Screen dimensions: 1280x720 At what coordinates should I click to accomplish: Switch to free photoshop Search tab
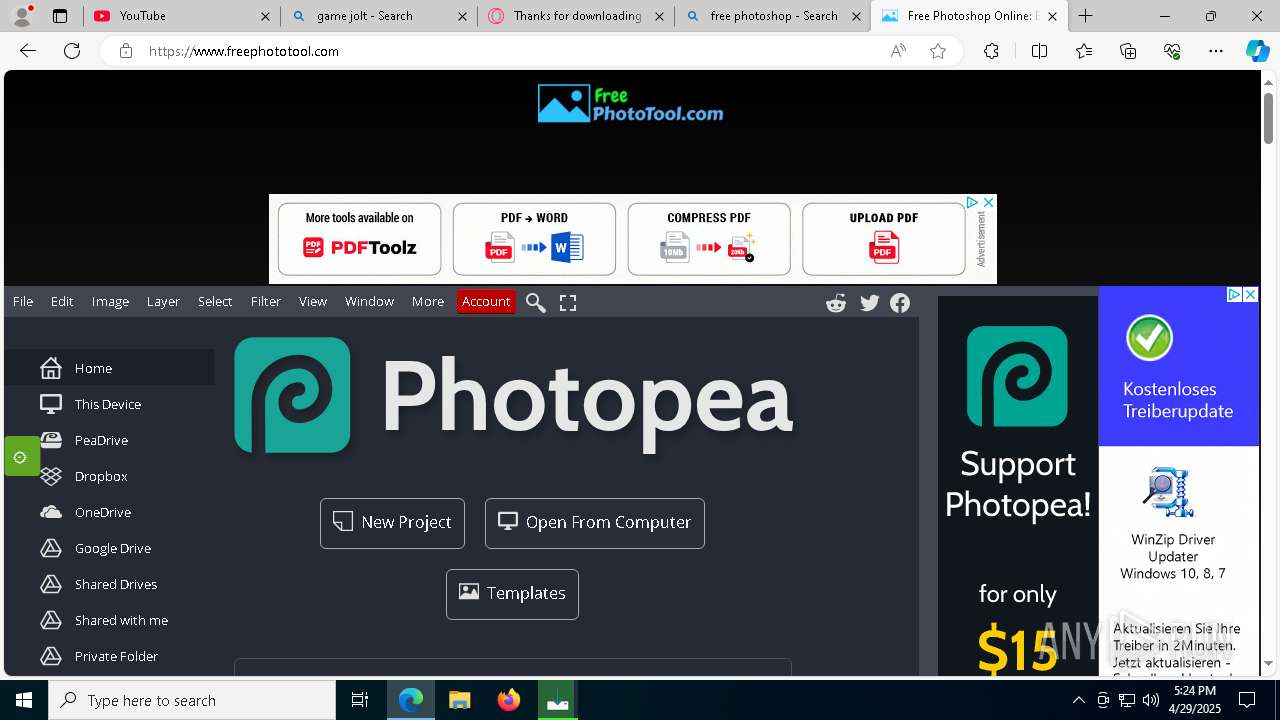tap(773, 16)
